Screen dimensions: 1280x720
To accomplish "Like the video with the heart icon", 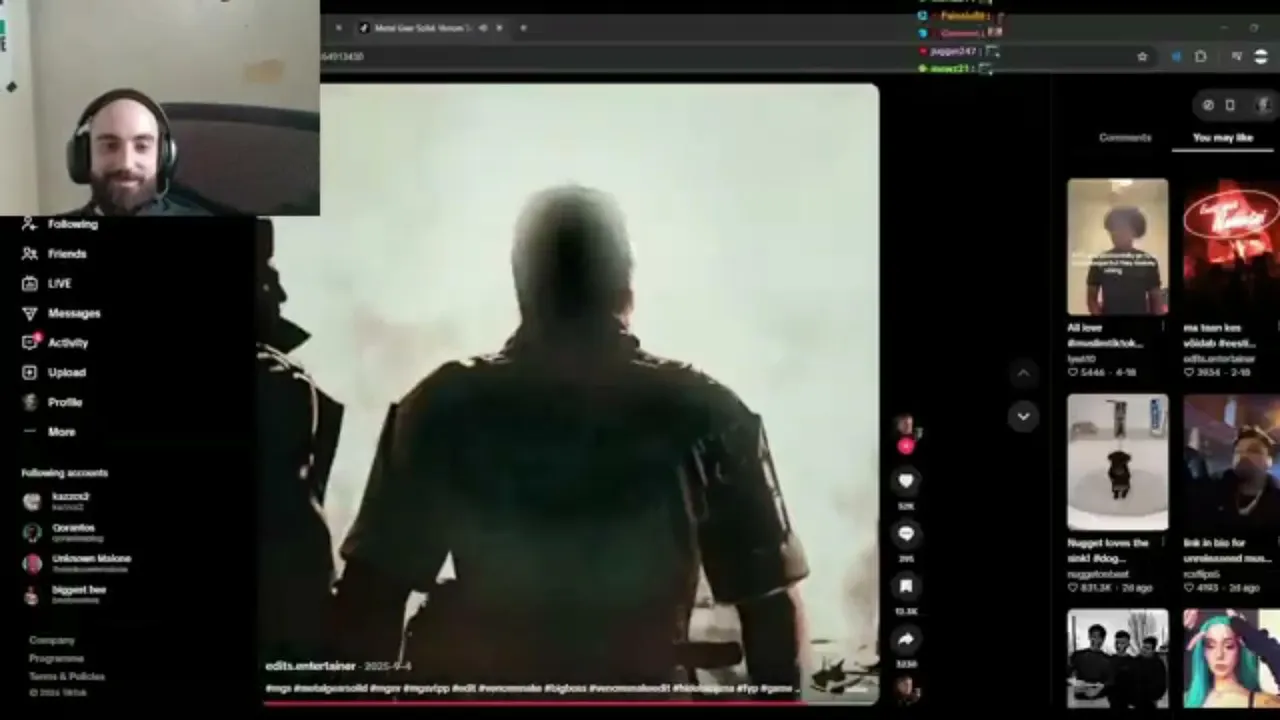I will (x=906, y=481).
